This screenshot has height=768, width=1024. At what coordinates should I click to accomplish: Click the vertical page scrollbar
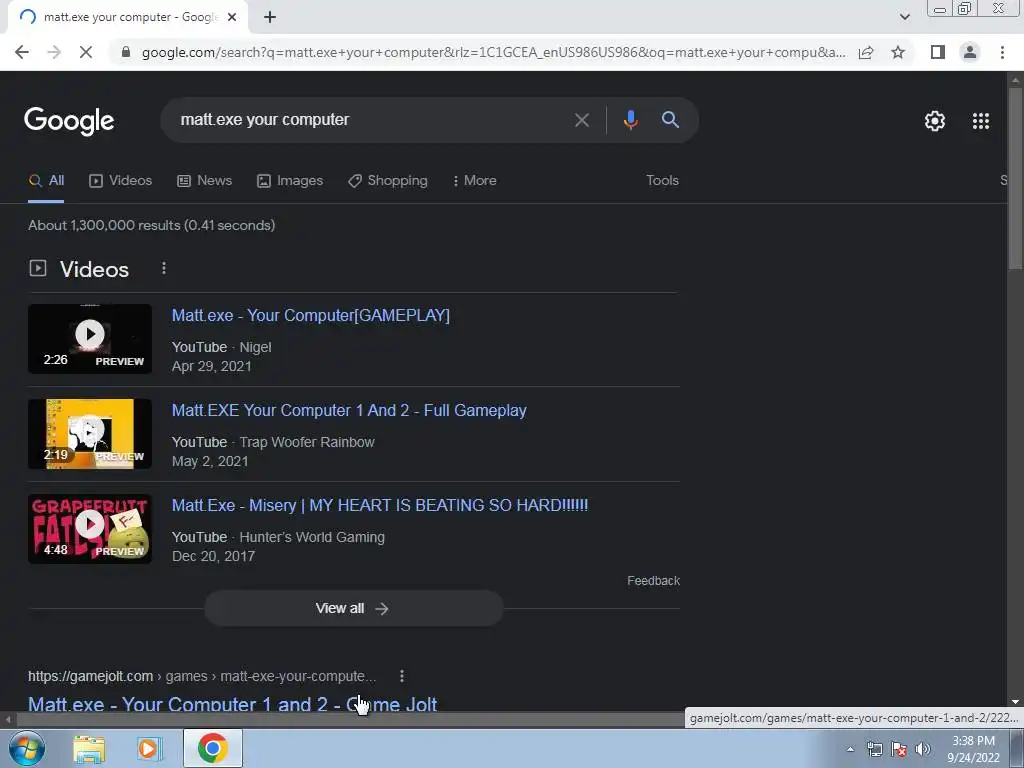click(1015, 178)
